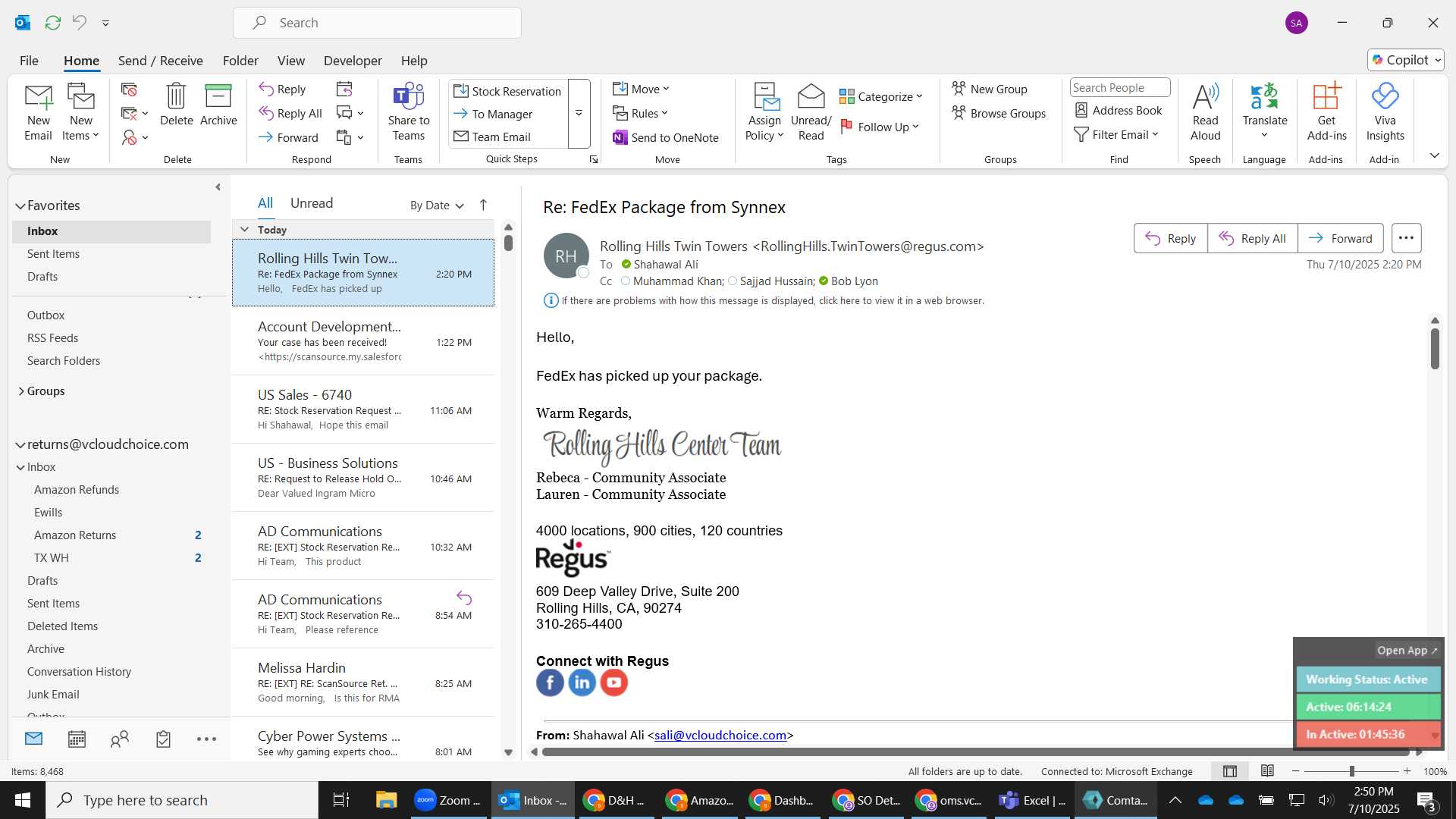The width and height of the screenshot is (1456, 819).
Task: Open Facebook icon under Connect with Regus
Action: pos(550,682)
